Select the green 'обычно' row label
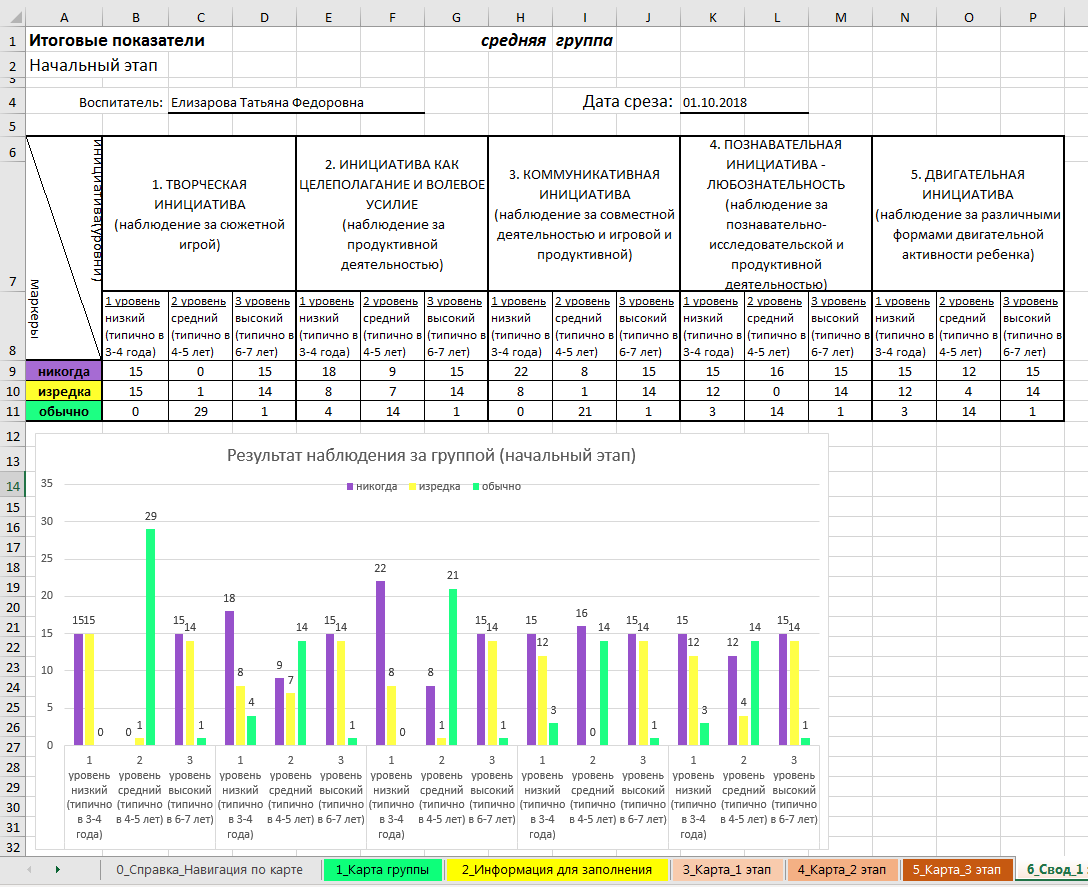This screenshot has height=887, width=1088. pyautogui.click(x=64, y=412)
